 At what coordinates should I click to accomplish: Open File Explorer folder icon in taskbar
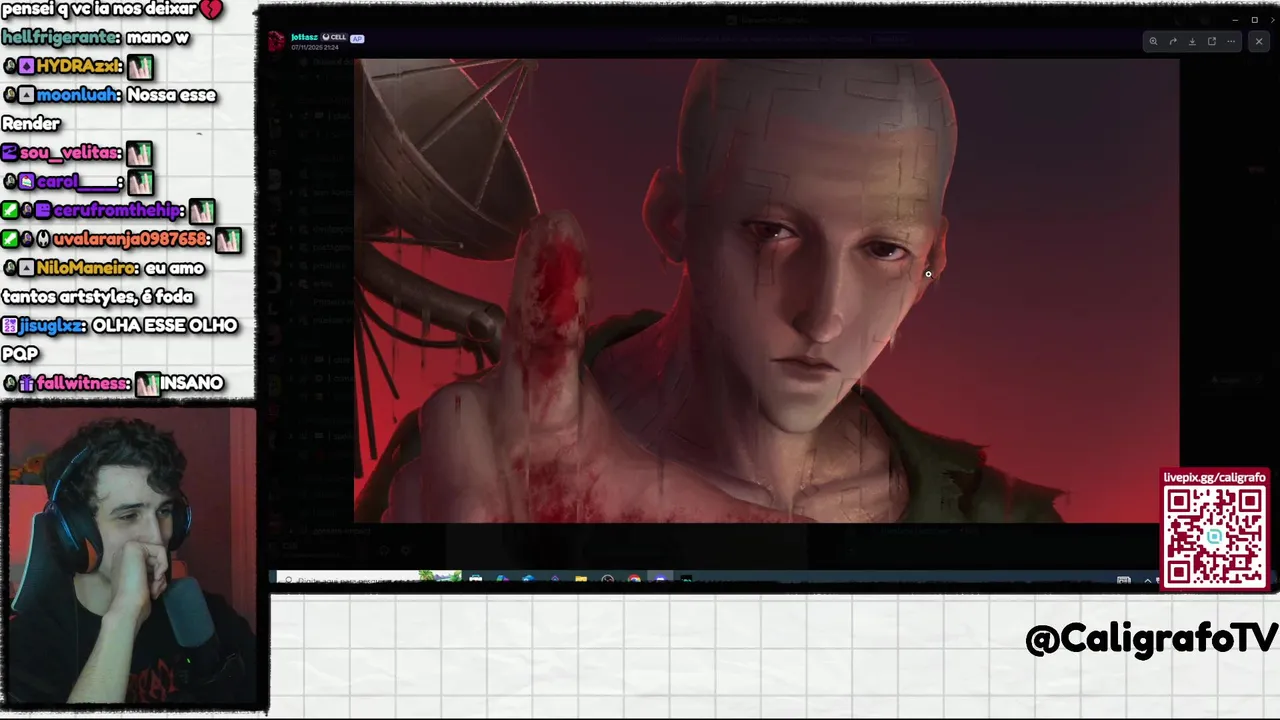pyautogui.click(x=581, y=579)
